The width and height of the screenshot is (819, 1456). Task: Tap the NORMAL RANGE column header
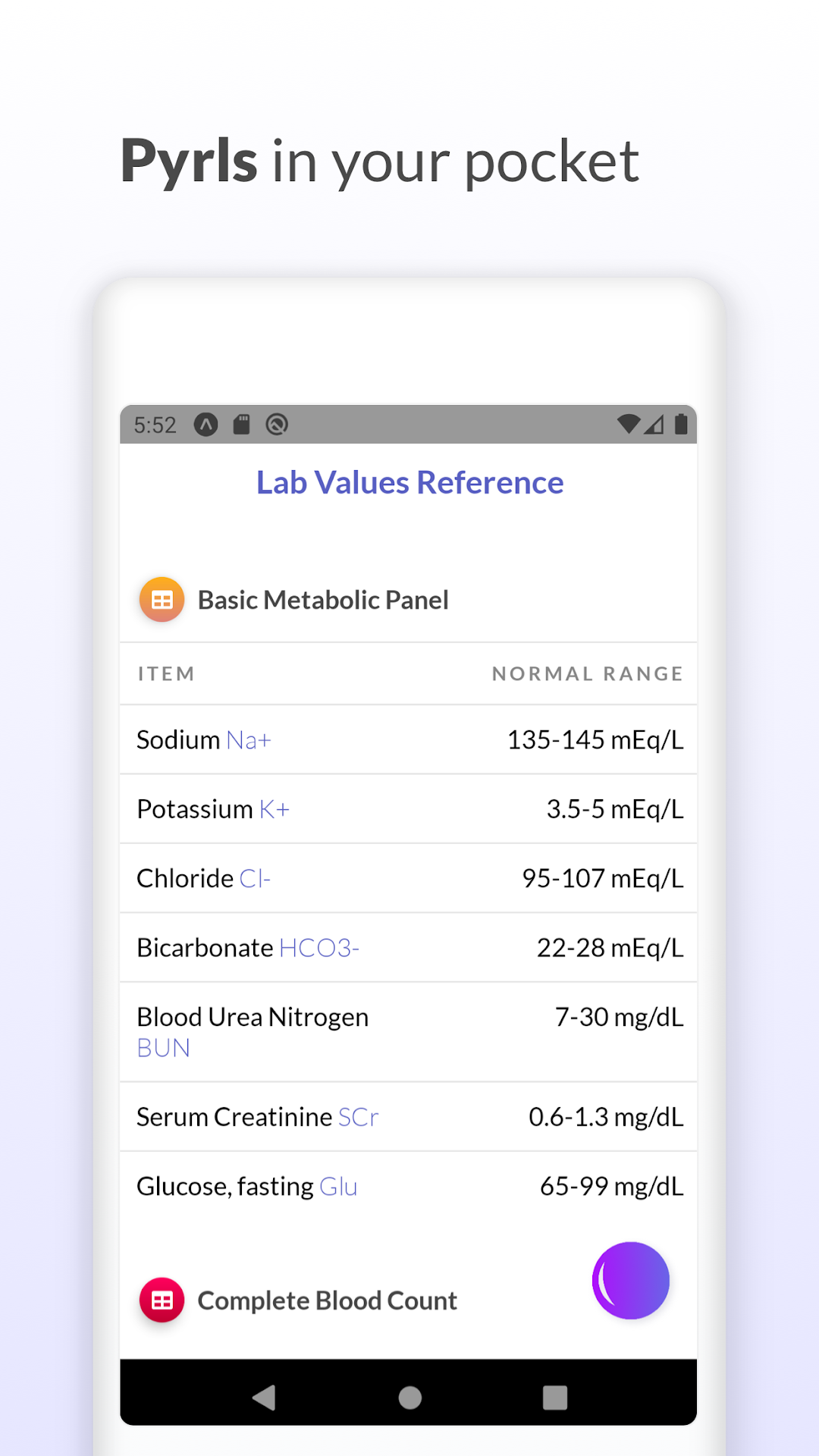pyautogui.click(x=588, y=673)
